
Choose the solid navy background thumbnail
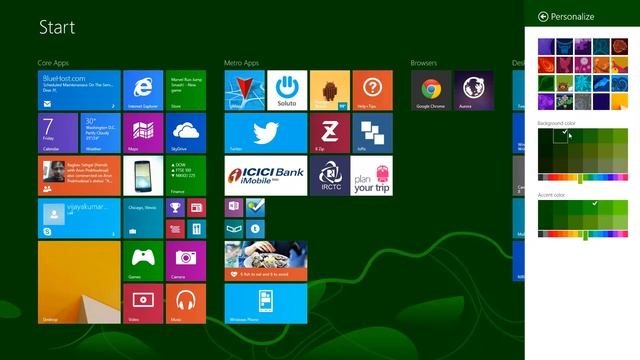pos(601,102)
